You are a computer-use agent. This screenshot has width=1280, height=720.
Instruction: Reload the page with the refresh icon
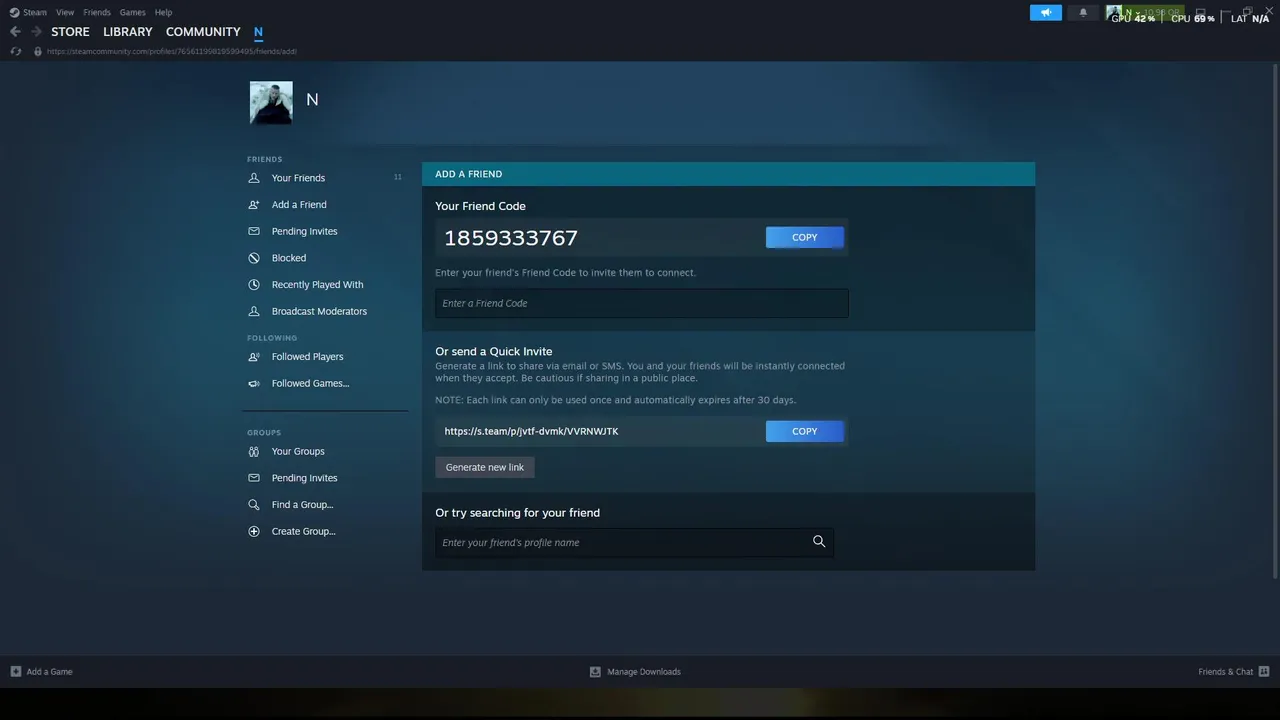15,51
